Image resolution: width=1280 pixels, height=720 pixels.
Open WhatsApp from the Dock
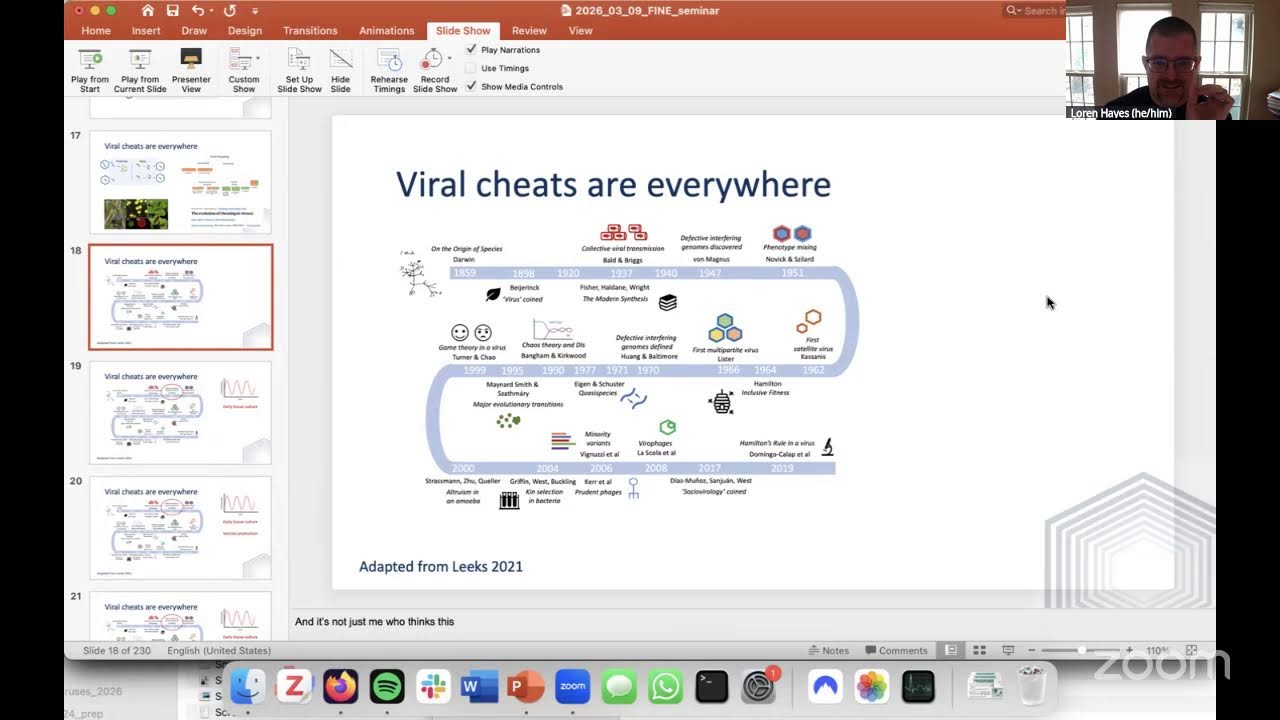[665, 686]
